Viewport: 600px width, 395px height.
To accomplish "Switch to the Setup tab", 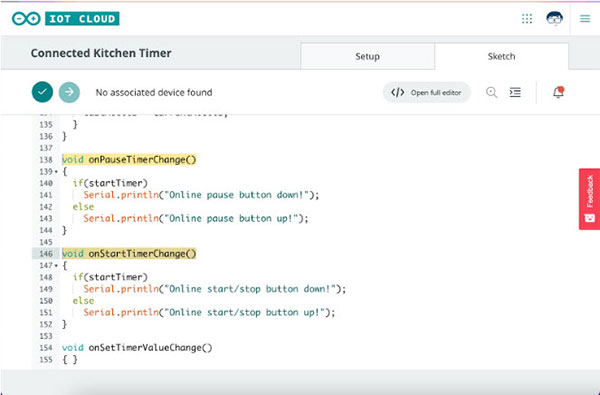I will 367,57.
